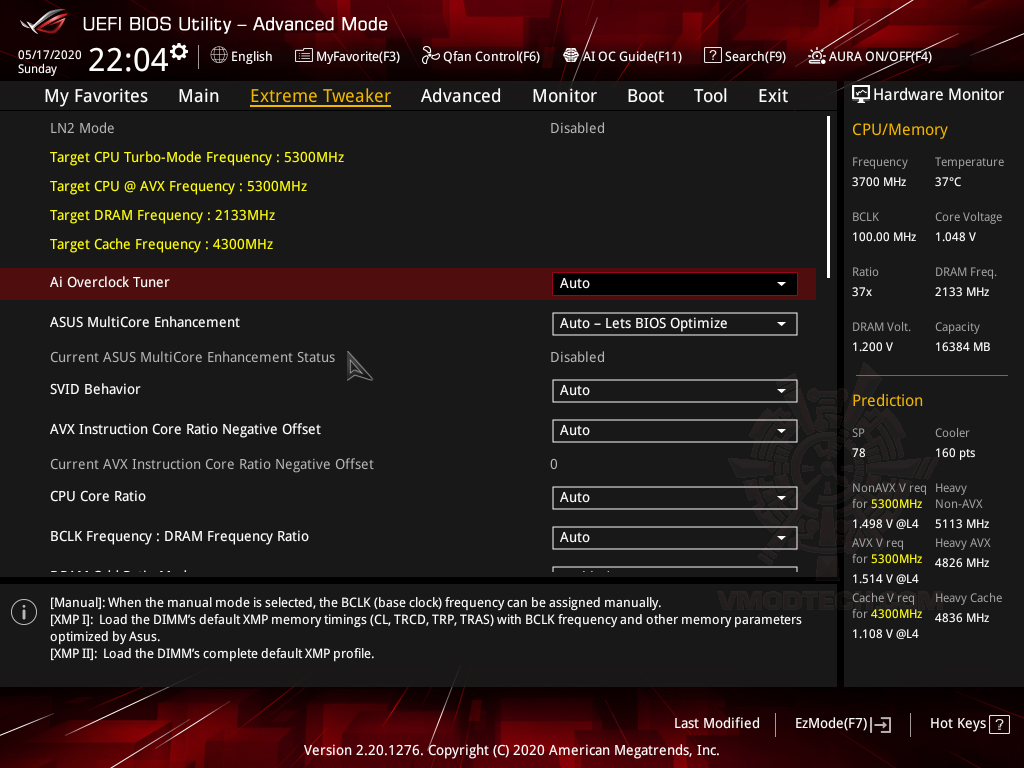
Task: Open the CPU Core Ratio dropdown
Action: 674,497
